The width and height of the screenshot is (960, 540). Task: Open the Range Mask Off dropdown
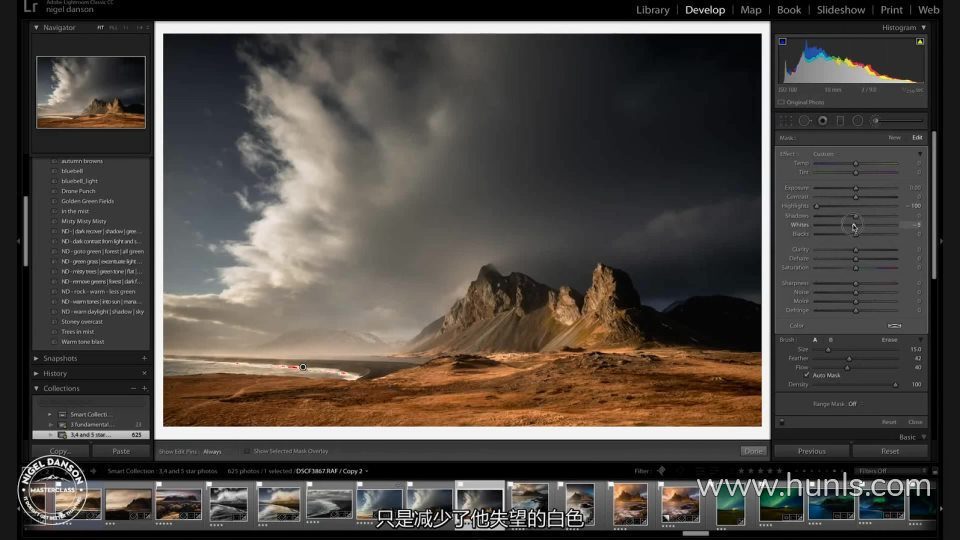[x=855, y=404]
